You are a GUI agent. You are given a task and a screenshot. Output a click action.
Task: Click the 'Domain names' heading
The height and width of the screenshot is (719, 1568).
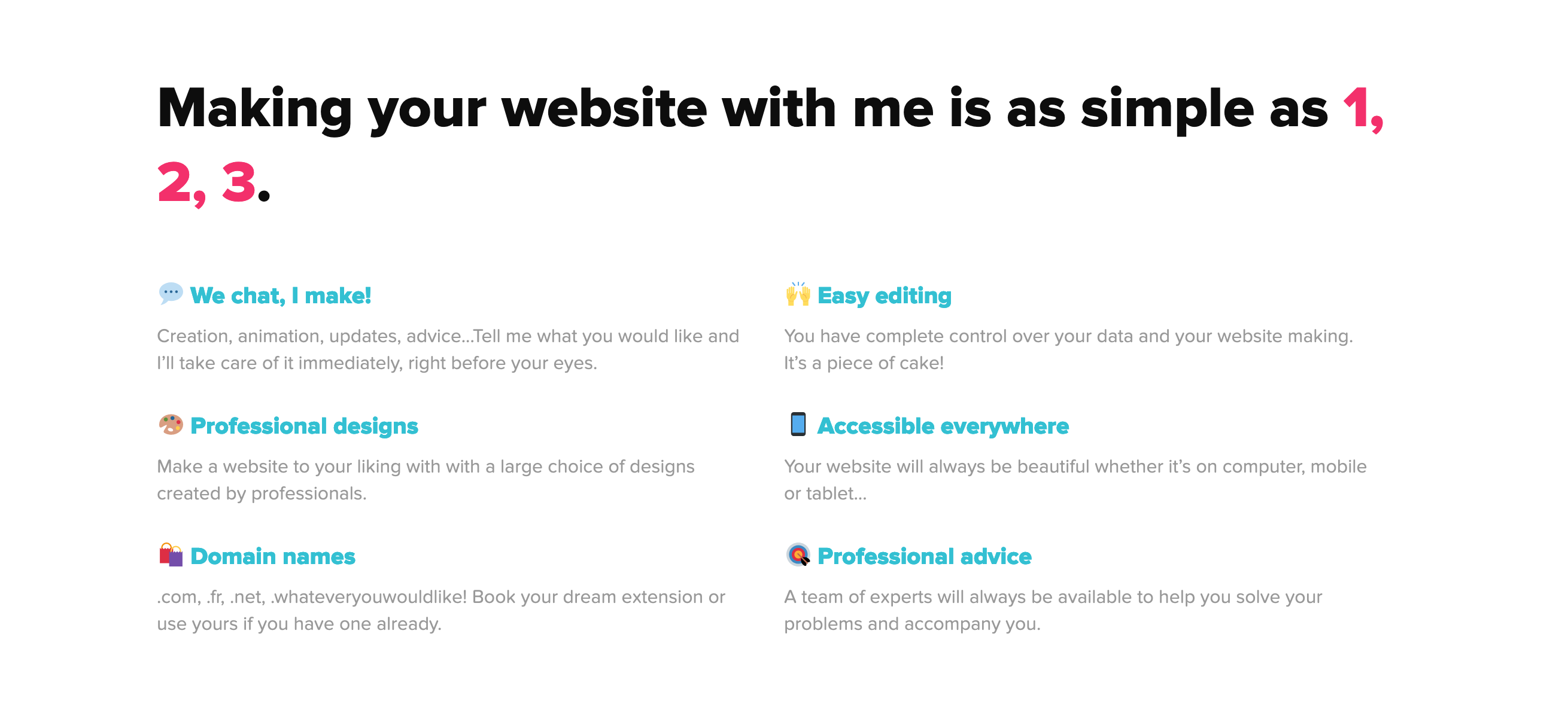pyautogui.click(x=272, y=556)
